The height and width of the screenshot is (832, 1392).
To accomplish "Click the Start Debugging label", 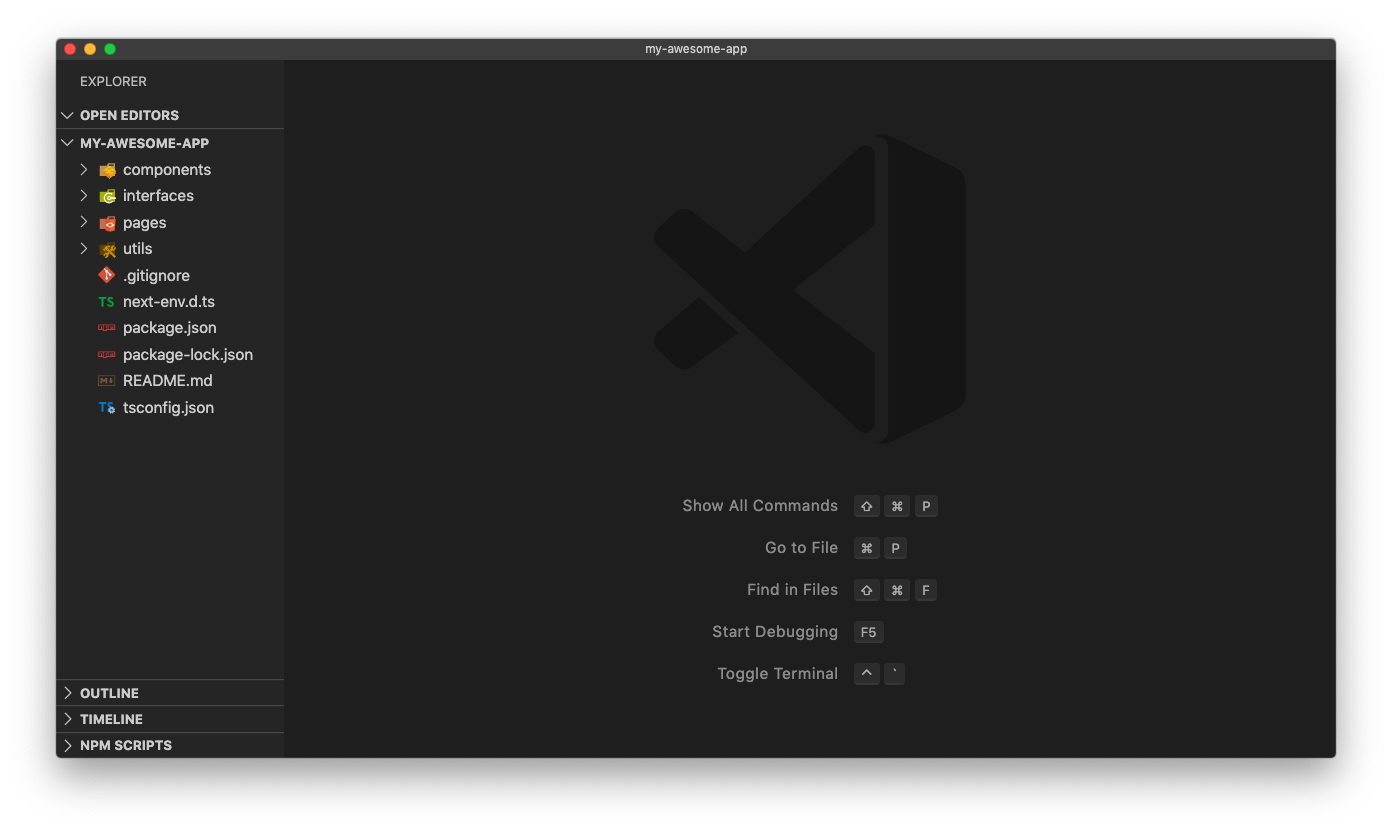I will 775,632.
